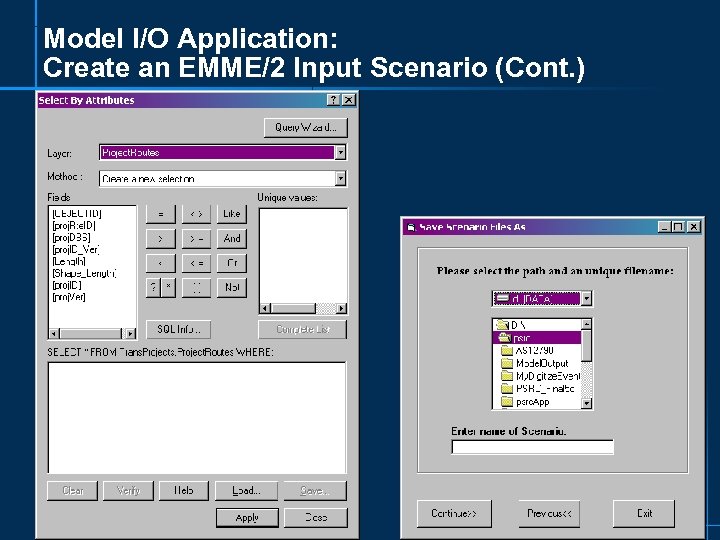
Task: Apply the attribute selection
Action: [x=247, y=518]
